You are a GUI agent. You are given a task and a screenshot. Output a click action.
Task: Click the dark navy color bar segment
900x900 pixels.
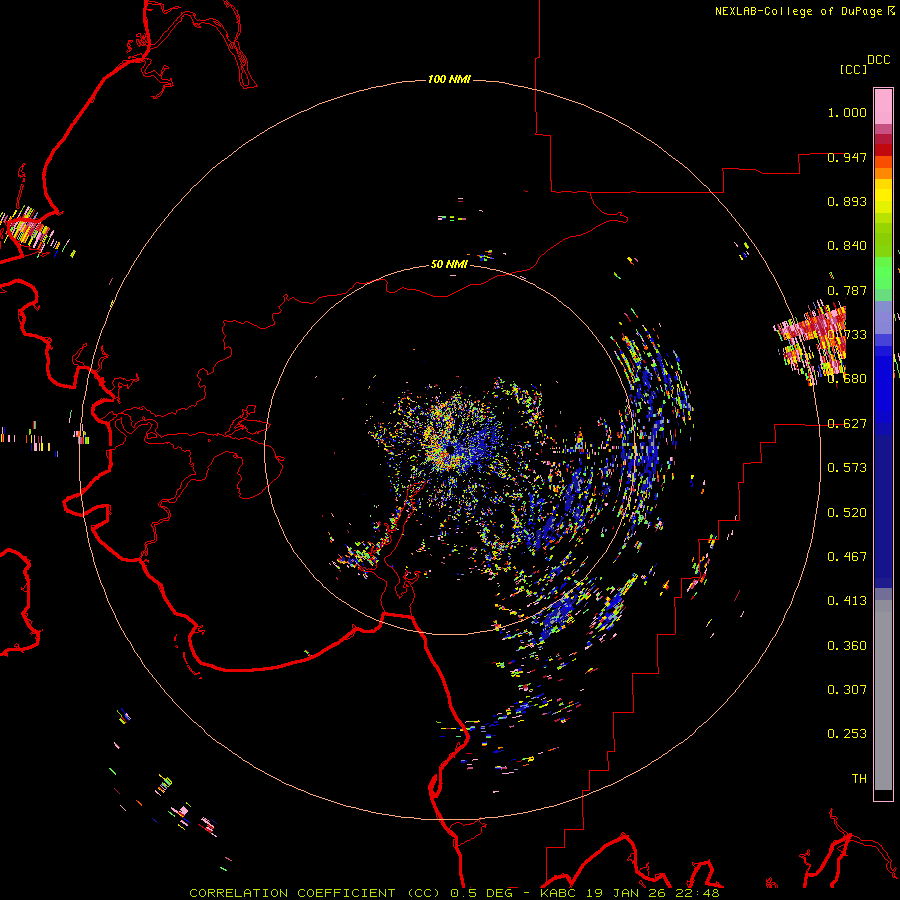(x=883, y=511)
